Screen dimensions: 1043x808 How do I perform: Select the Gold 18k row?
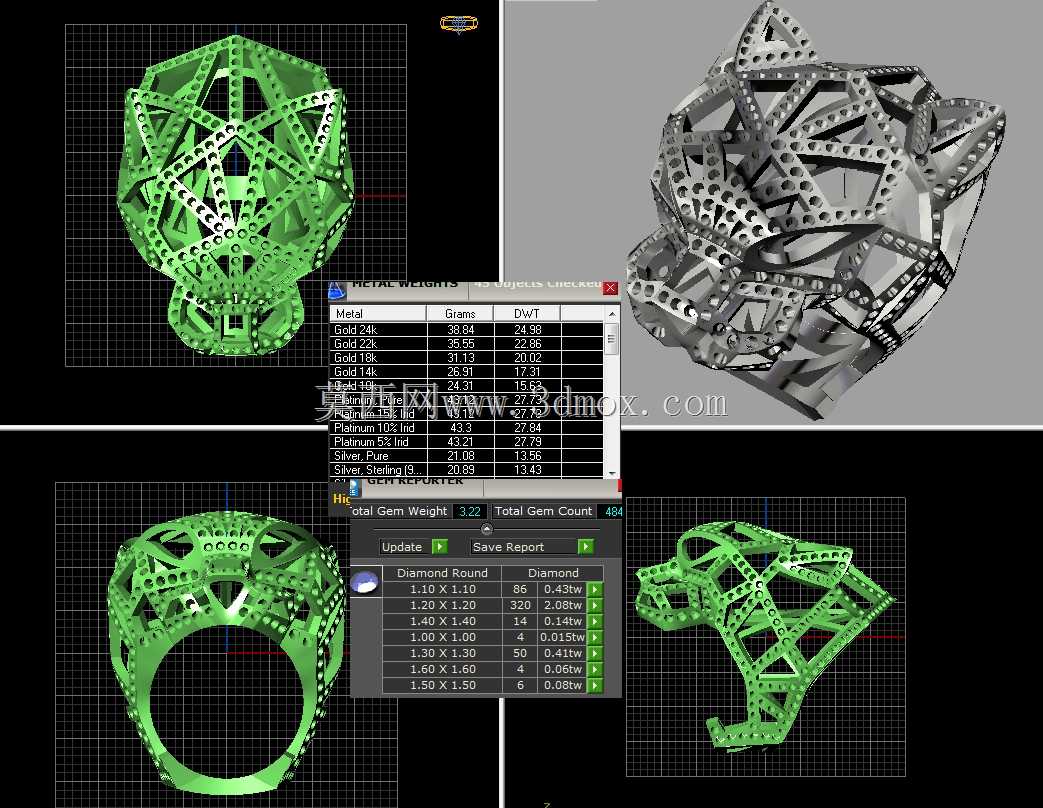click(x=466, y=358)
